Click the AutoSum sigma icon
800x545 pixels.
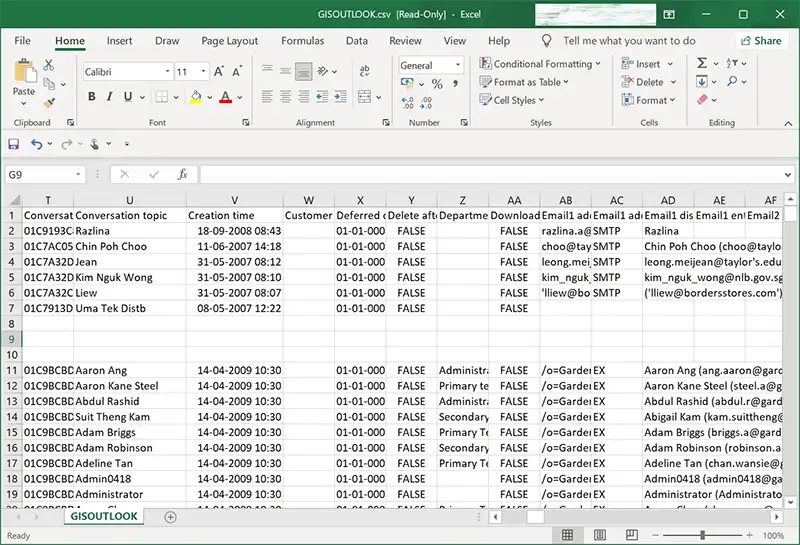pos(702,63)
